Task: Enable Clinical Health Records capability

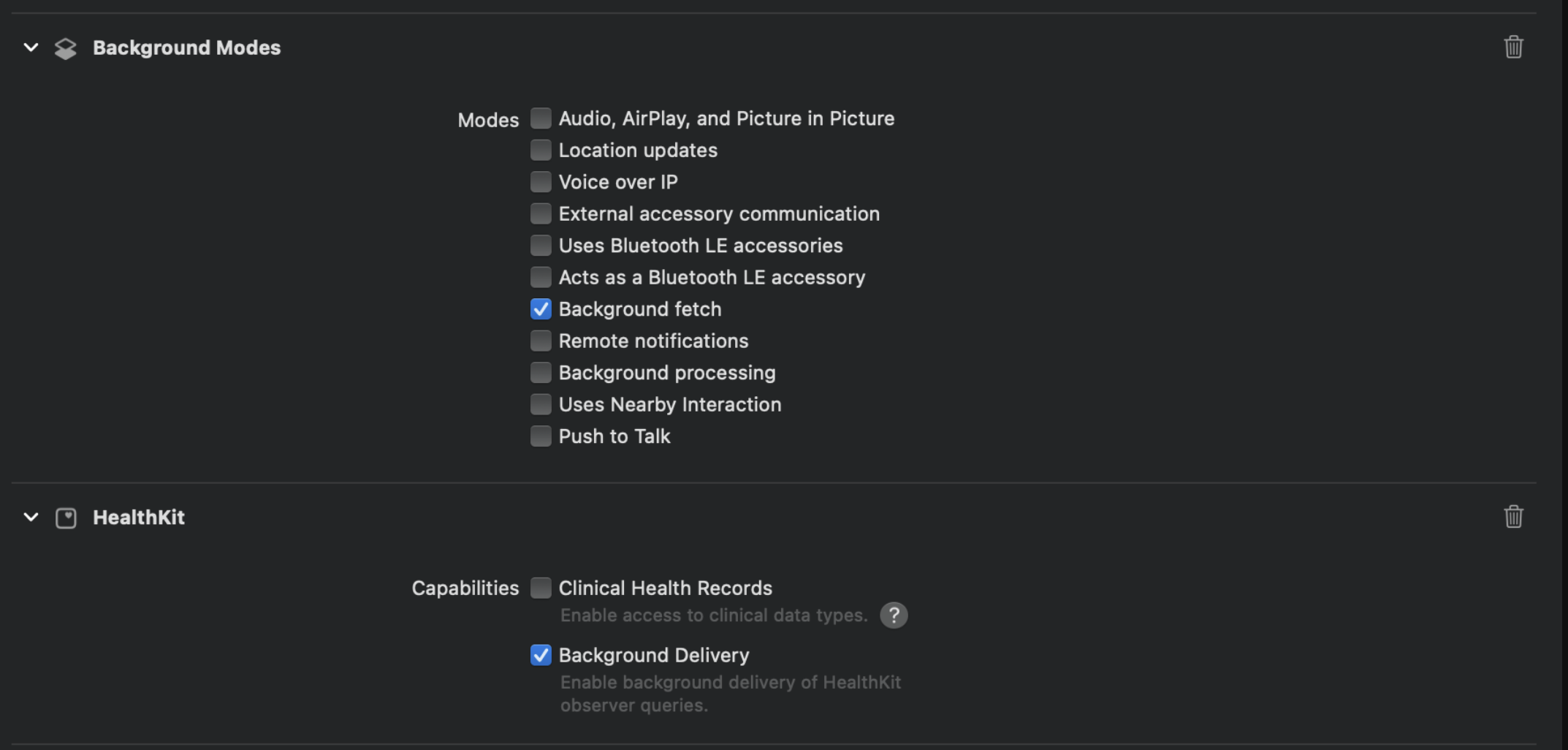Action: (541, 588)
